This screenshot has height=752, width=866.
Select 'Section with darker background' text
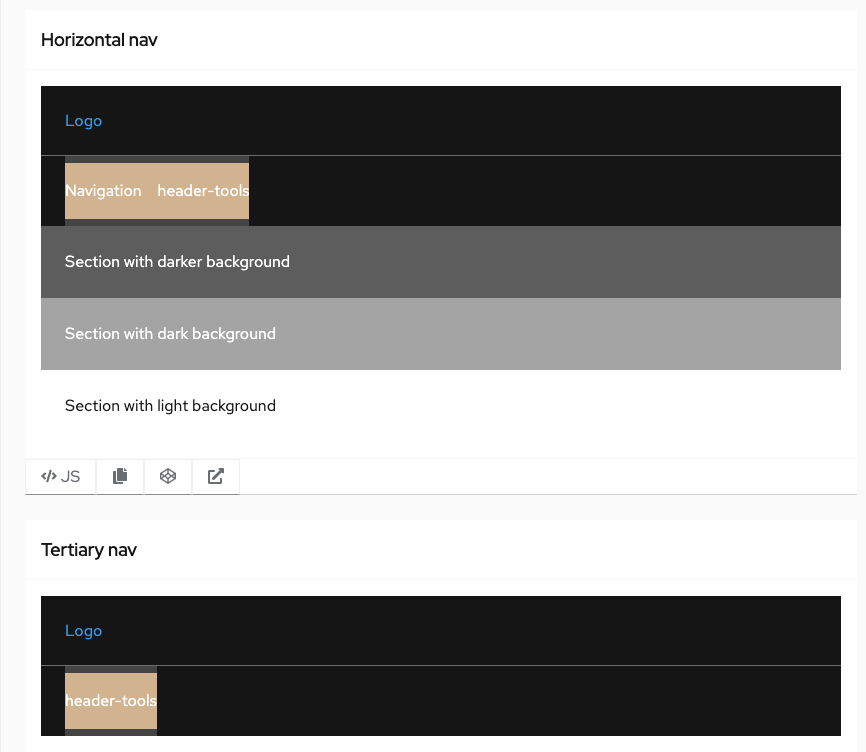177,262
